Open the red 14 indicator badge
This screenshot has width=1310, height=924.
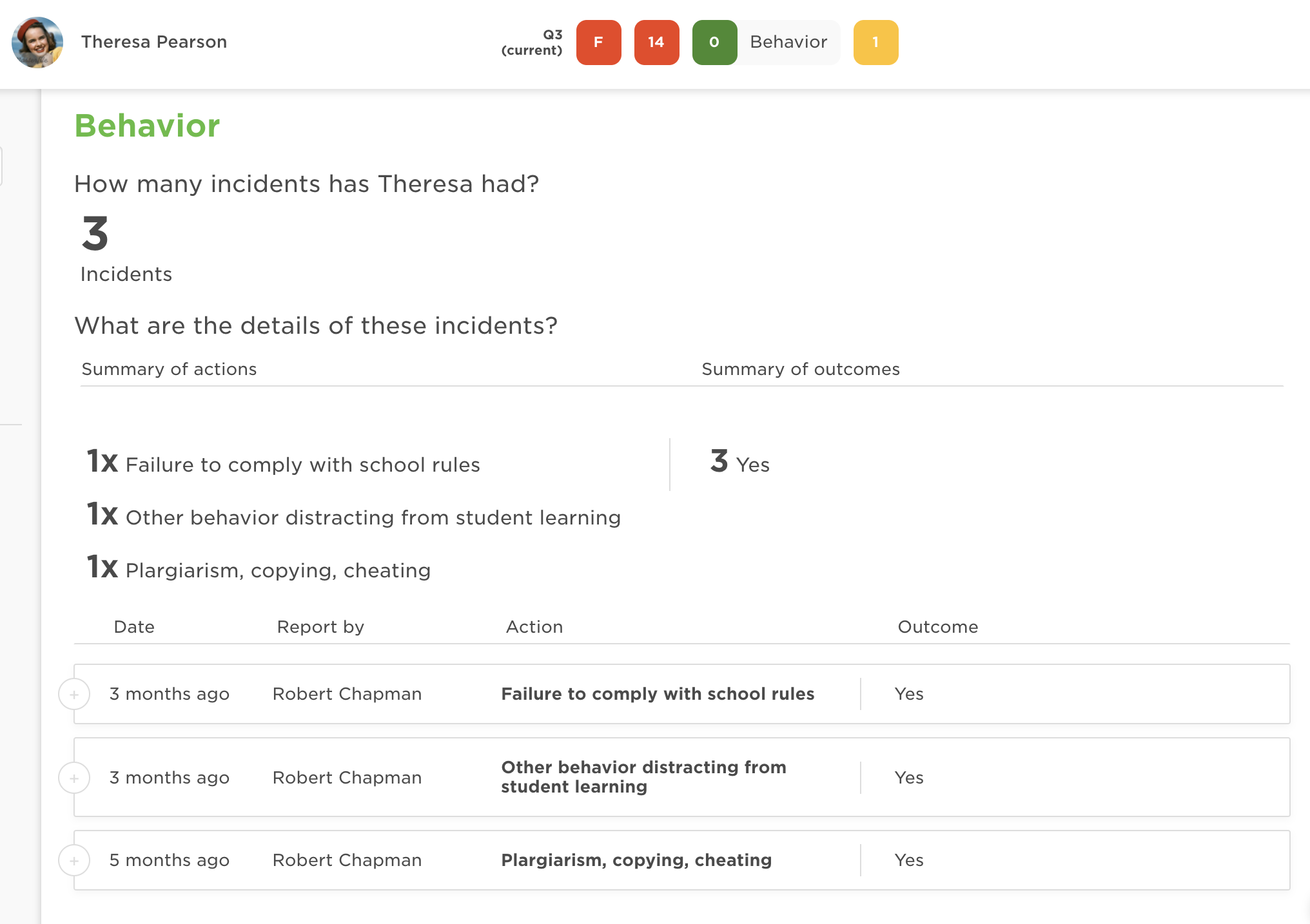click(x=656, y=43)
